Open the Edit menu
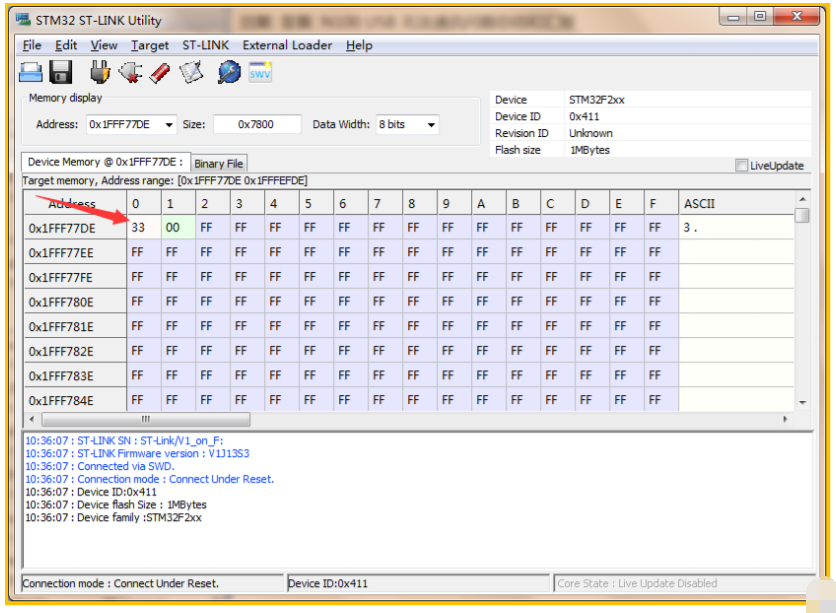 [x=66, y=45]
